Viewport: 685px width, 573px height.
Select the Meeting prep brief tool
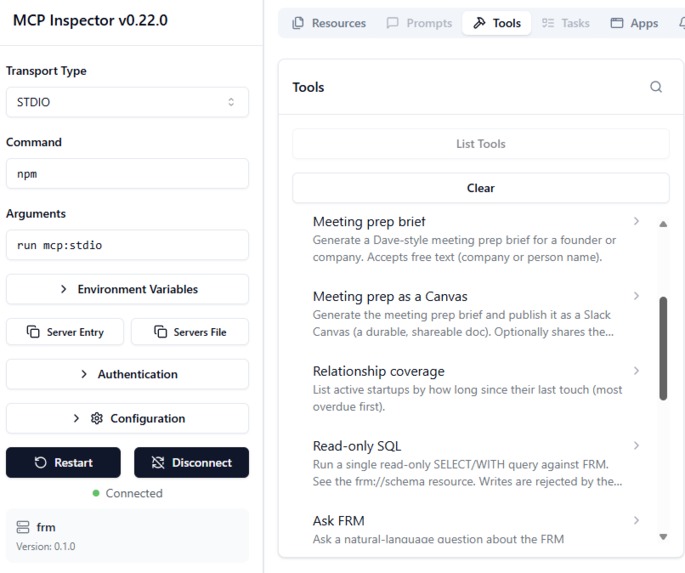pos(476,239)
